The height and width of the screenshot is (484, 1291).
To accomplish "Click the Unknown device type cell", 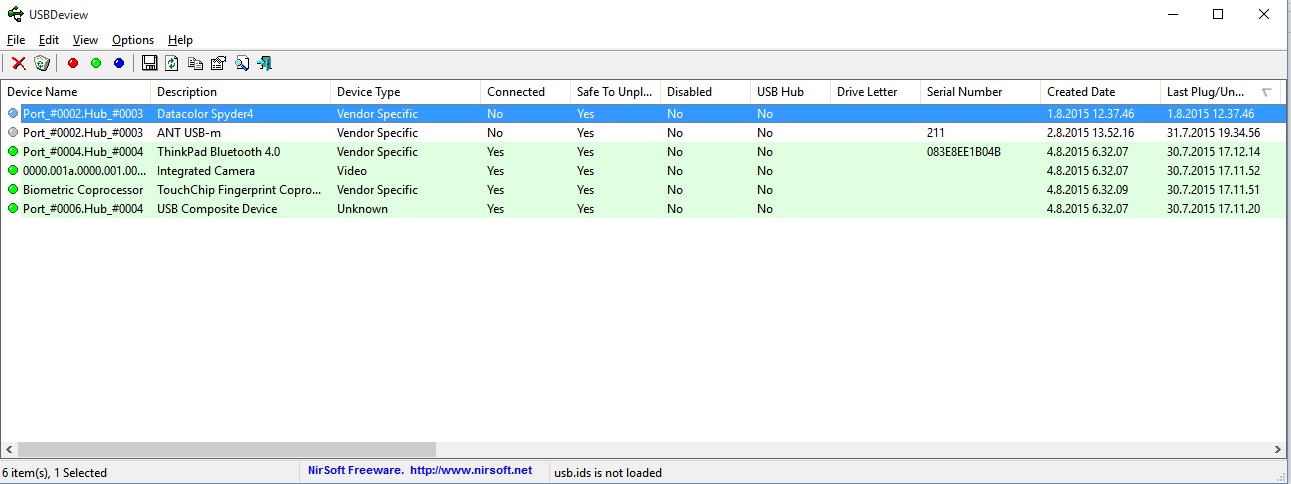I will (362, 209).
